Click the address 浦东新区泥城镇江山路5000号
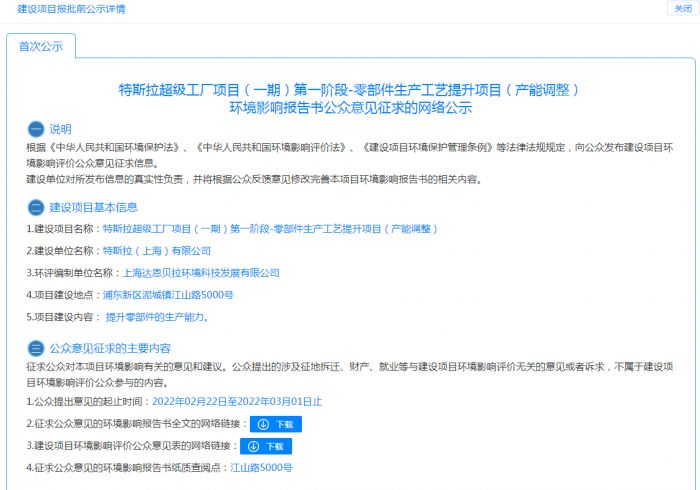Image resolution: width=700 pixels, height=490 pixels. coord(168,295)
